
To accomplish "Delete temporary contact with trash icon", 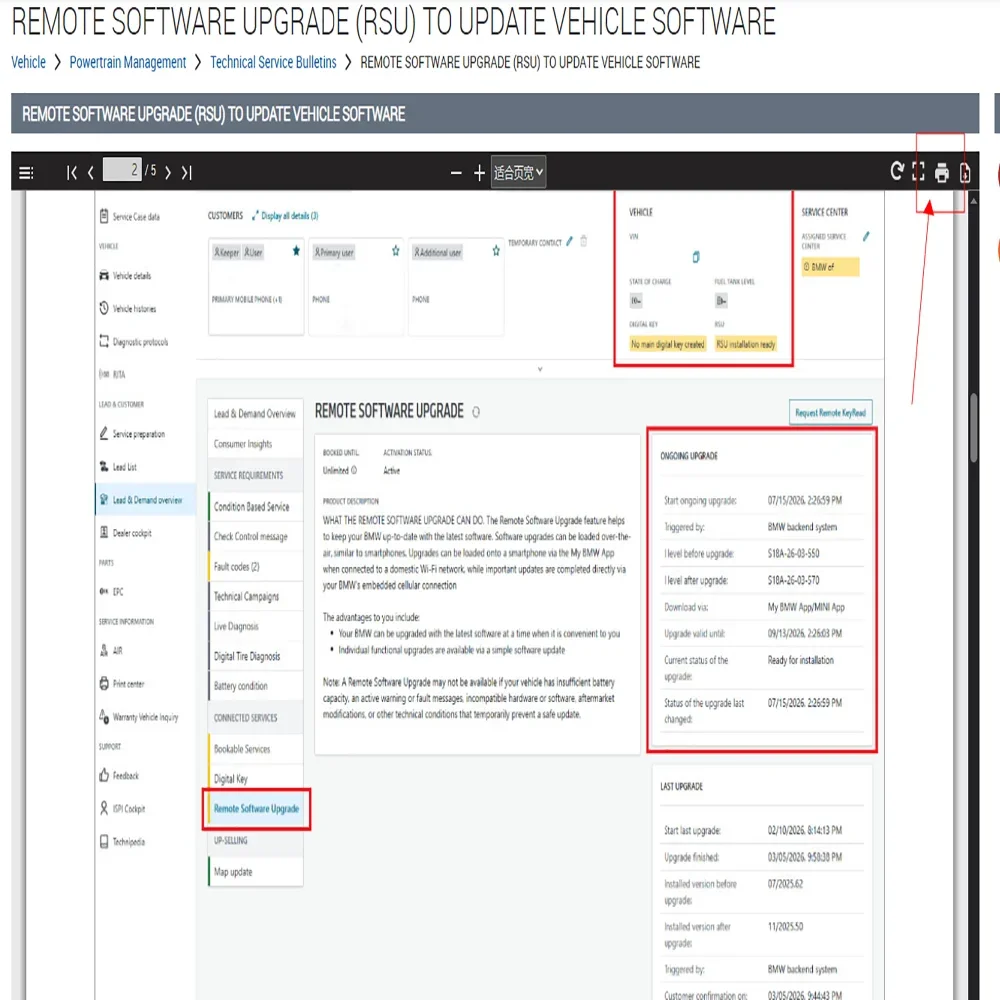I will click(x=584, y=241).
